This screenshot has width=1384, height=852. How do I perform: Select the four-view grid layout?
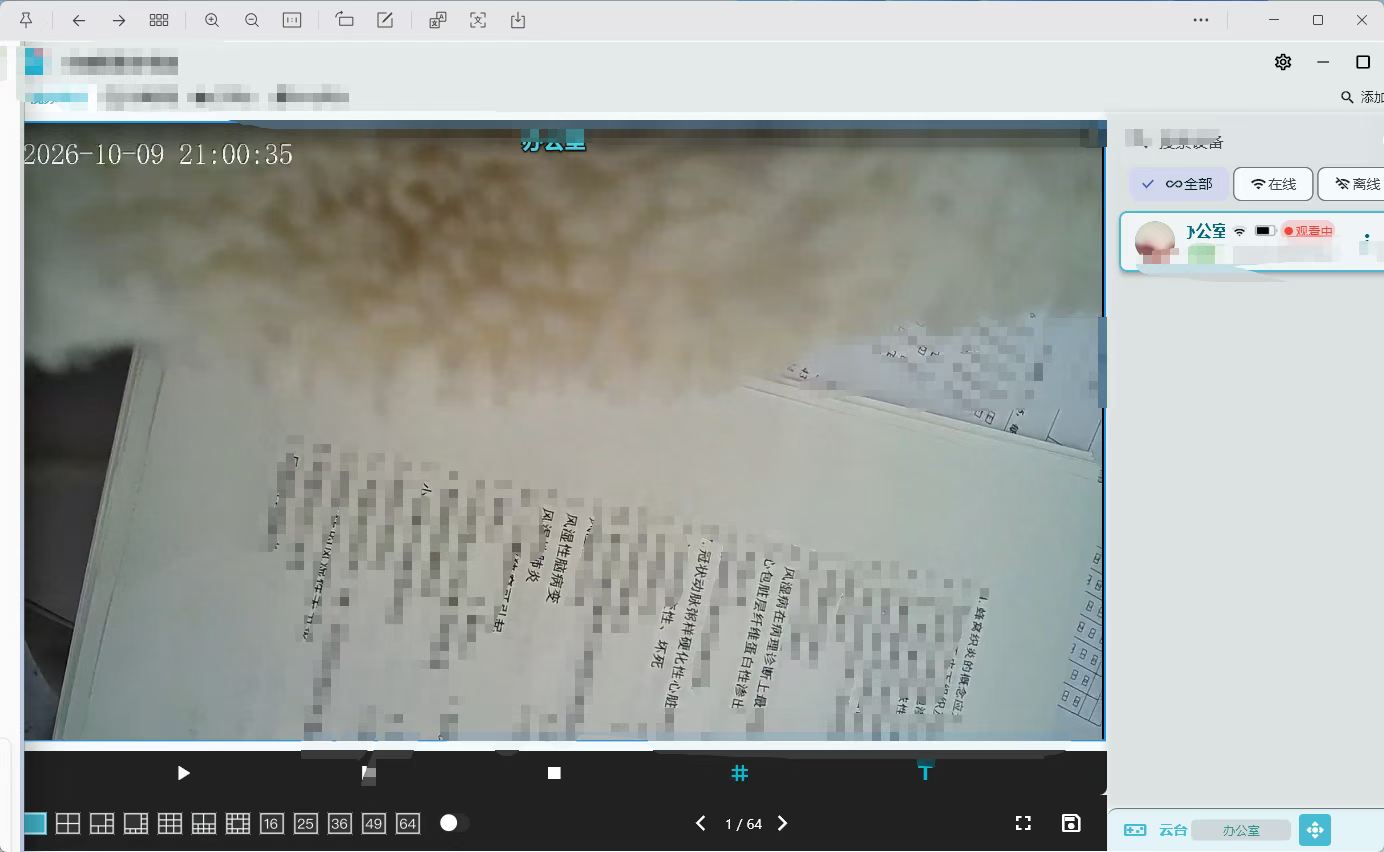(x=68, y=824)
